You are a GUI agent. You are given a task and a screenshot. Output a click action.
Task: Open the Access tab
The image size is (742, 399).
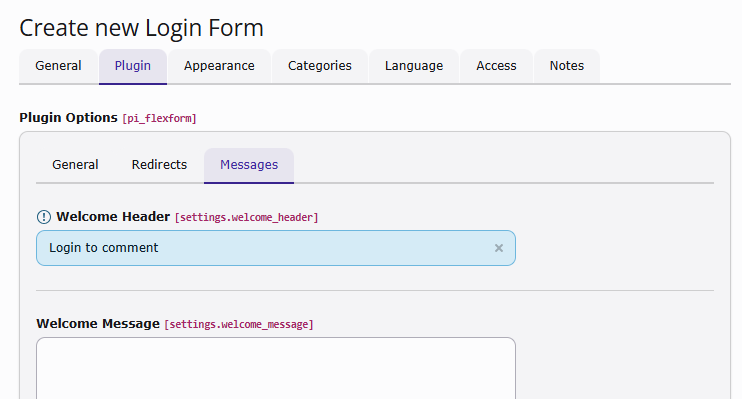496,66
